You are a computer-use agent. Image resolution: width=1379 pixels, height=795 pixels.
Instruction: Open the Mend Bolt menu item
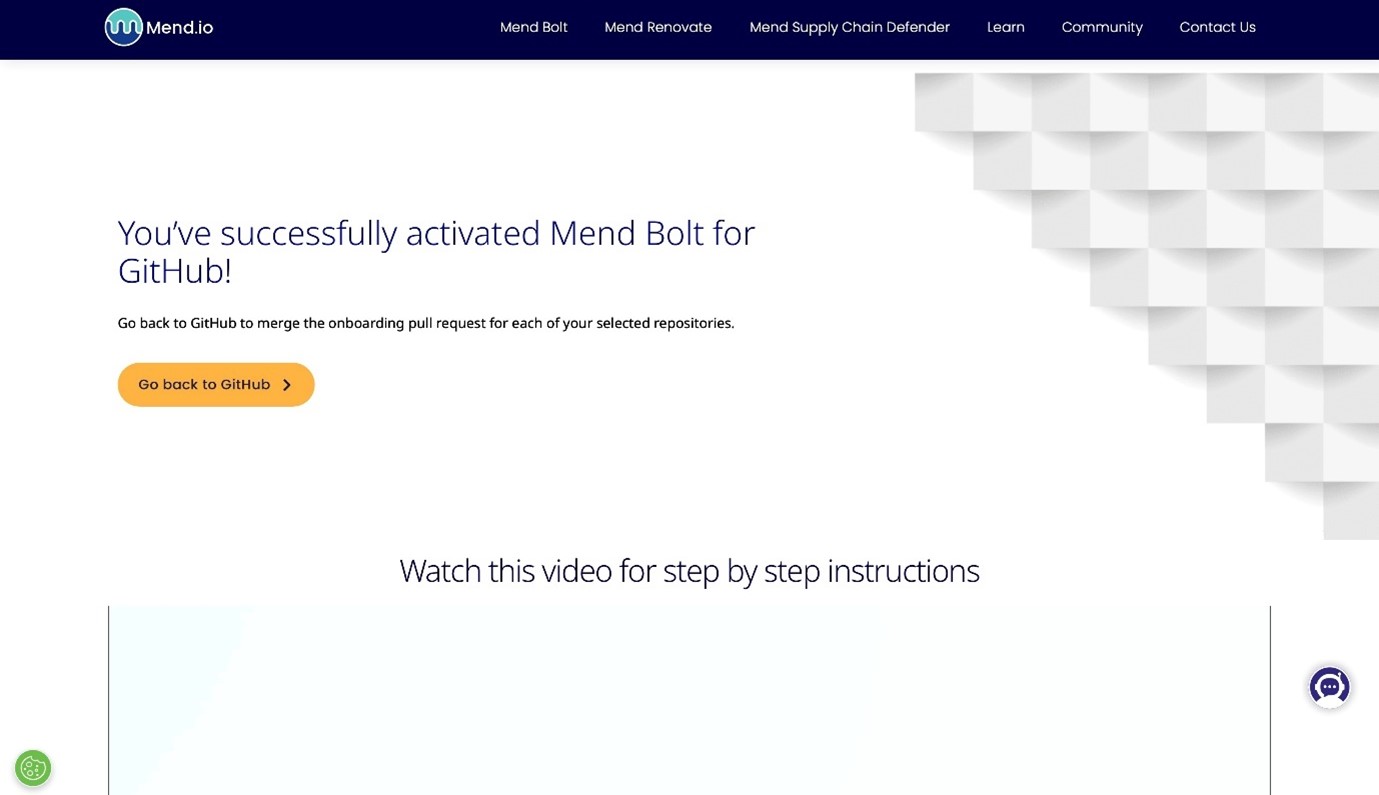pyautogui.click(x=533, y=27)
